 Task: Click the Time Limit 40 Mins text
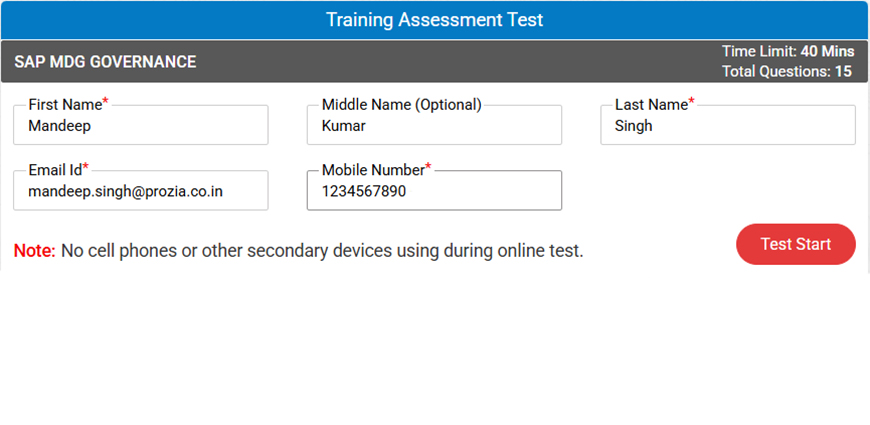coord(788,51)
